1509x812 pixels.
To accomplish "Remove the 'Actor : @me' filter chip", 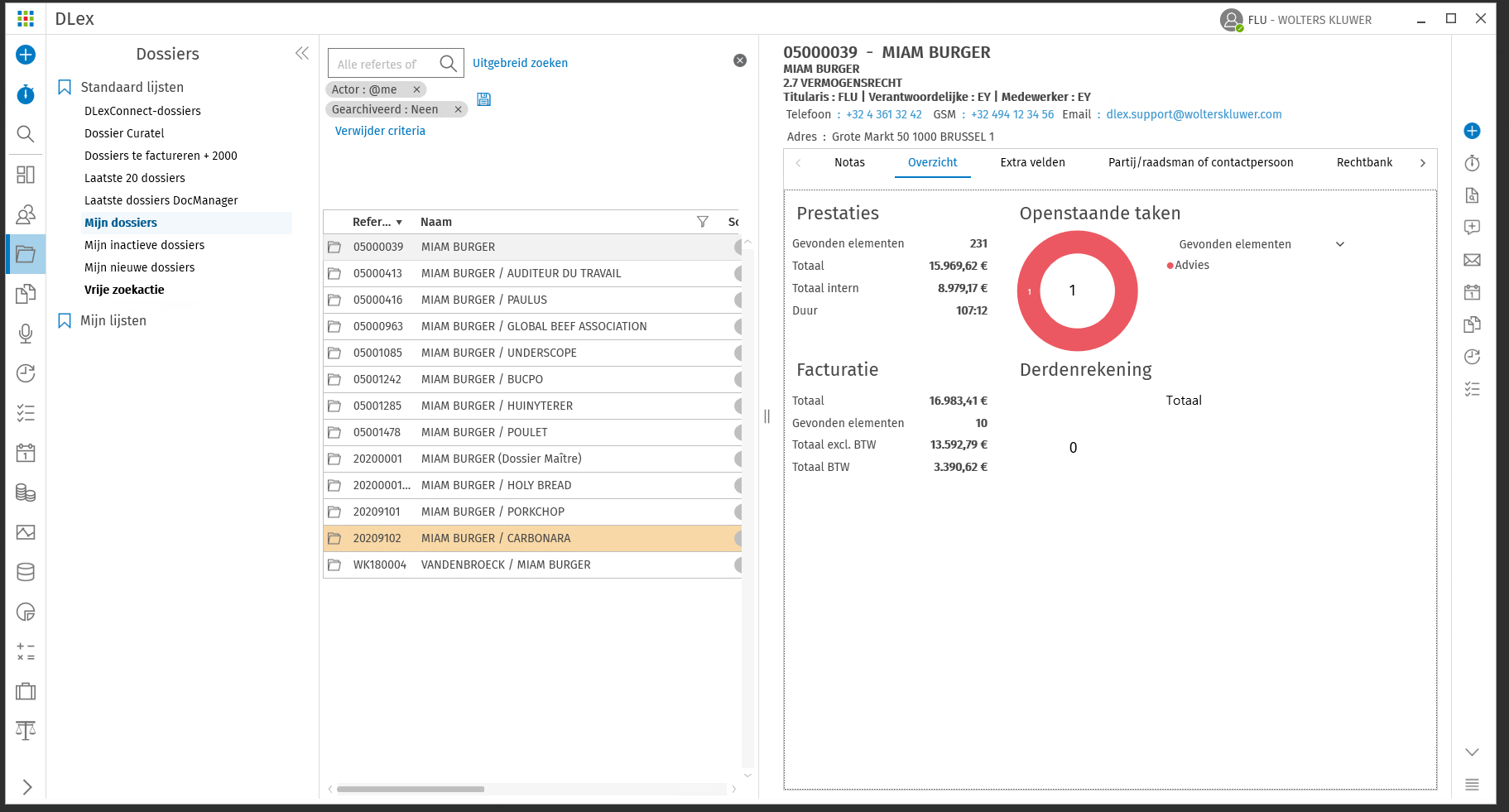I will [x=417, y=89].
